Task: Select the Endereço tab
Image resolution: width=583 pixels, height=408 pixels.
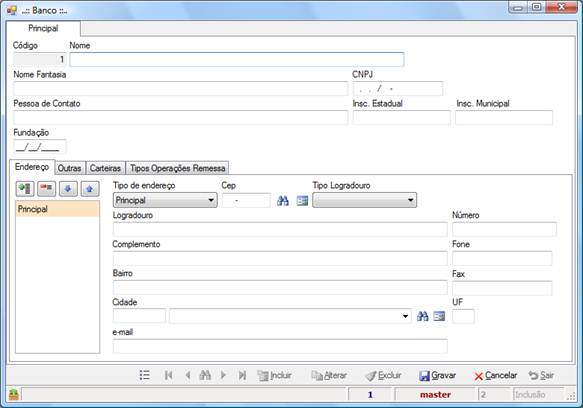Action: pos(32,167)
